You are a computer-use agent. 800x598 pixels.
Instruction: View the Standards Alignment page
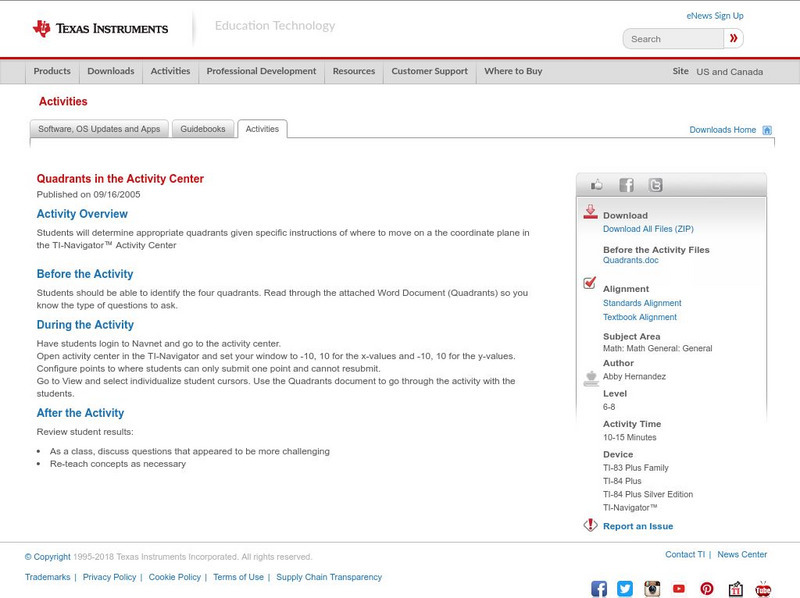point(644,302)
